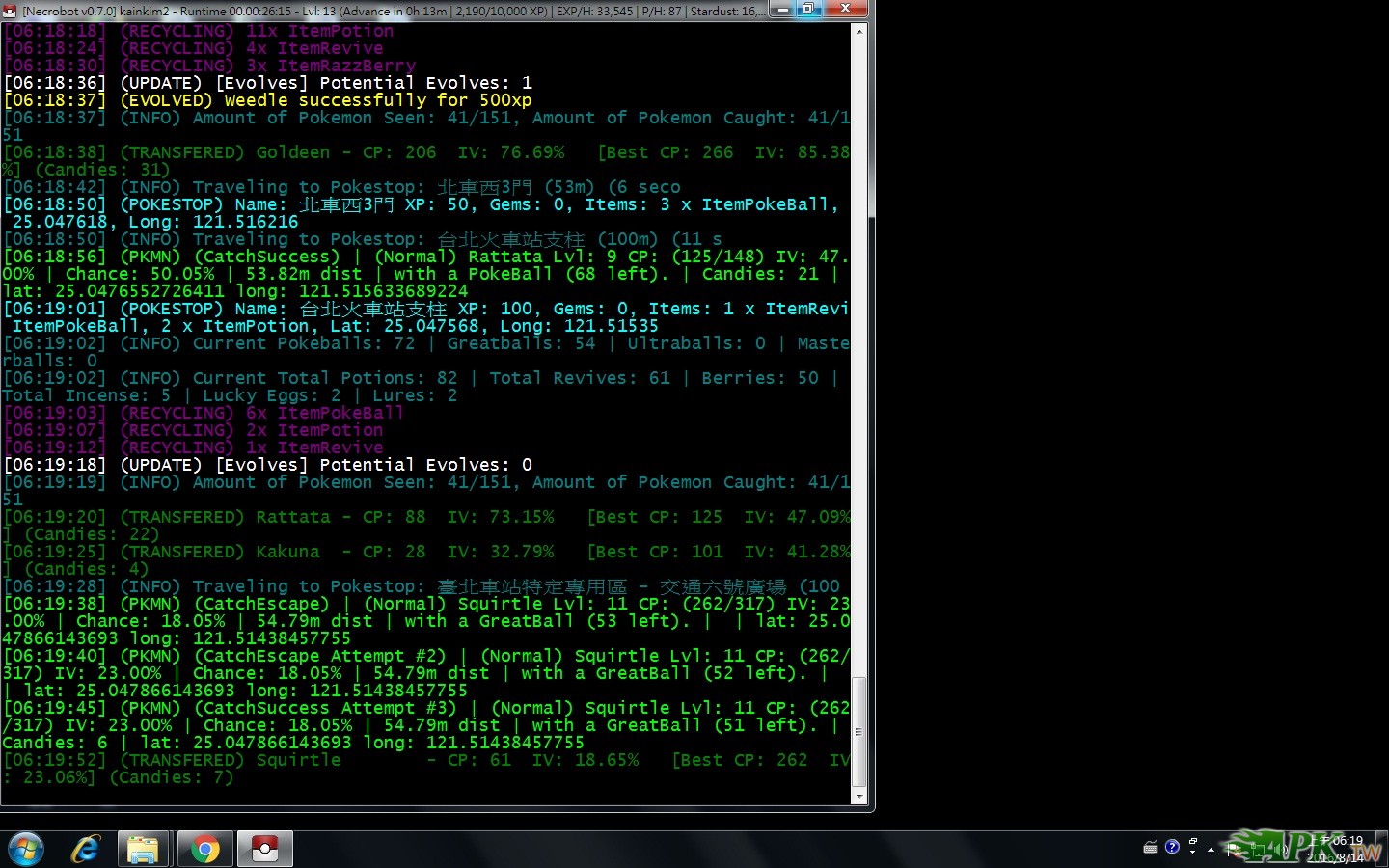Click the Rattata '(CatchSuccess)' log entry

coord(426,274)
